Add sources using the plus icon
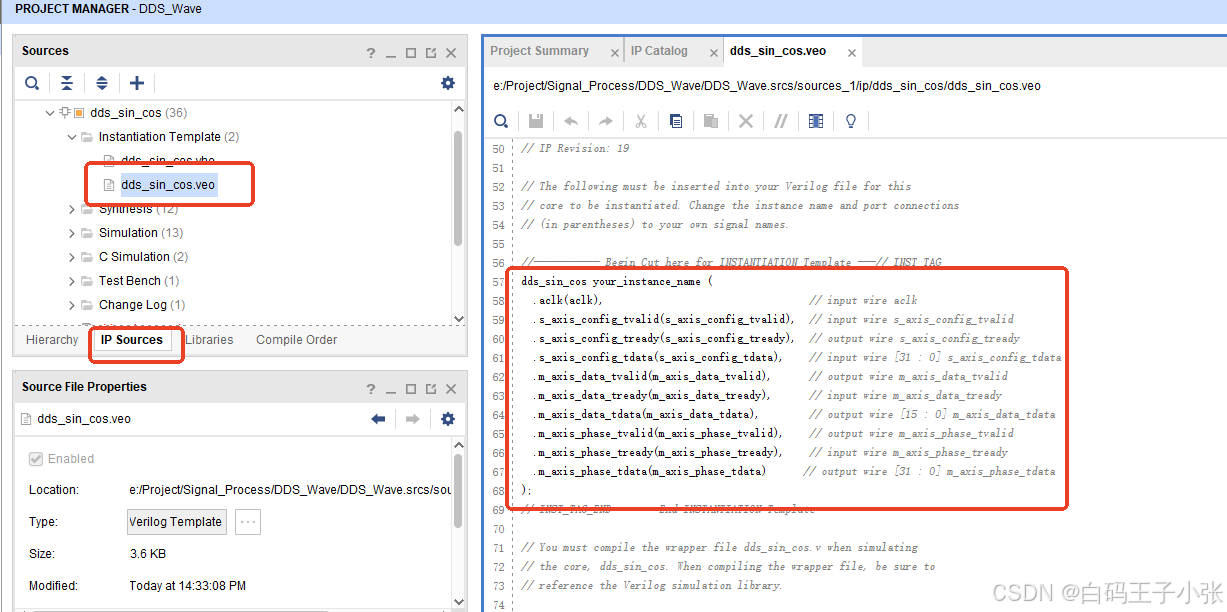This screenshot has width=1227, height=612. (137, 83)
